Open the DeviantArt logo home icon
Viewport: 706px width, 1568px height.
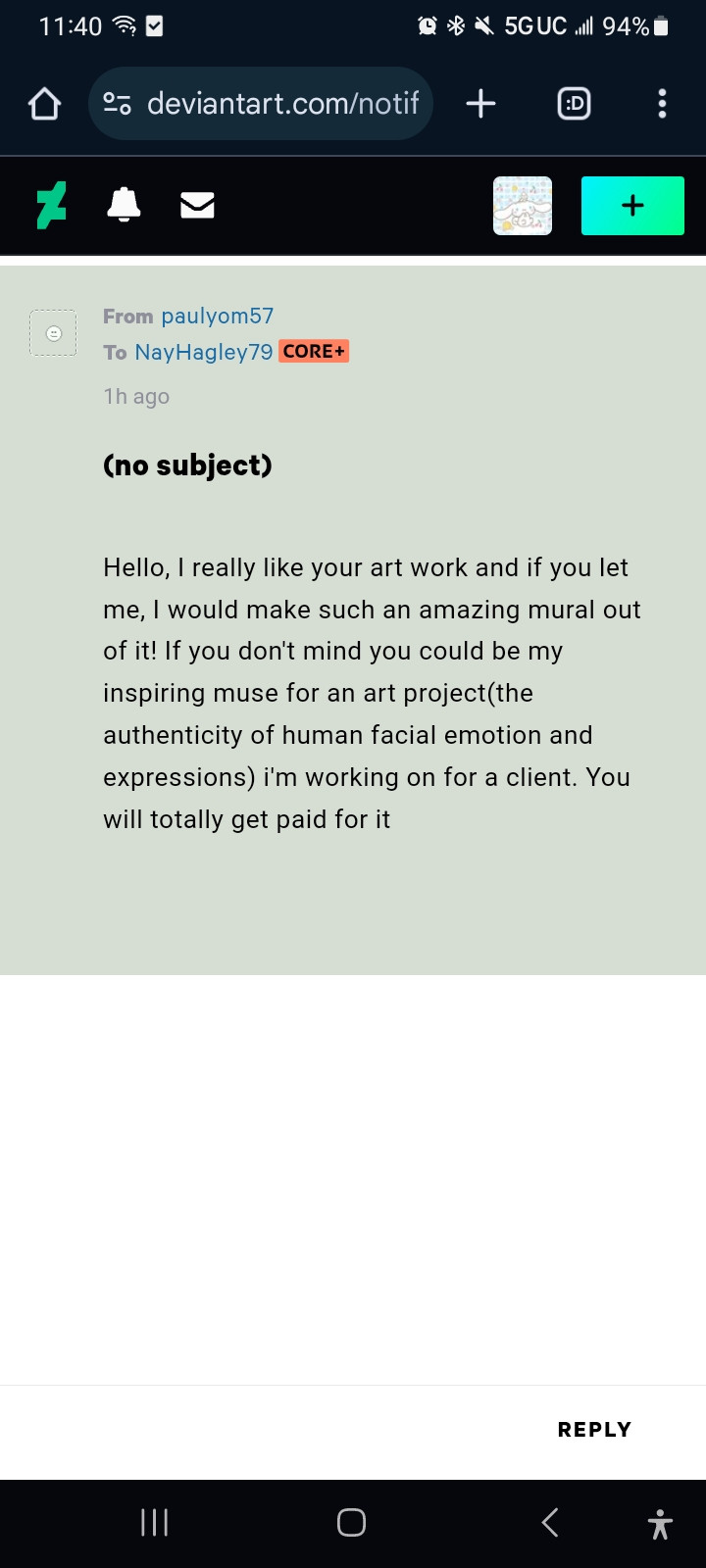pos(51,206)
